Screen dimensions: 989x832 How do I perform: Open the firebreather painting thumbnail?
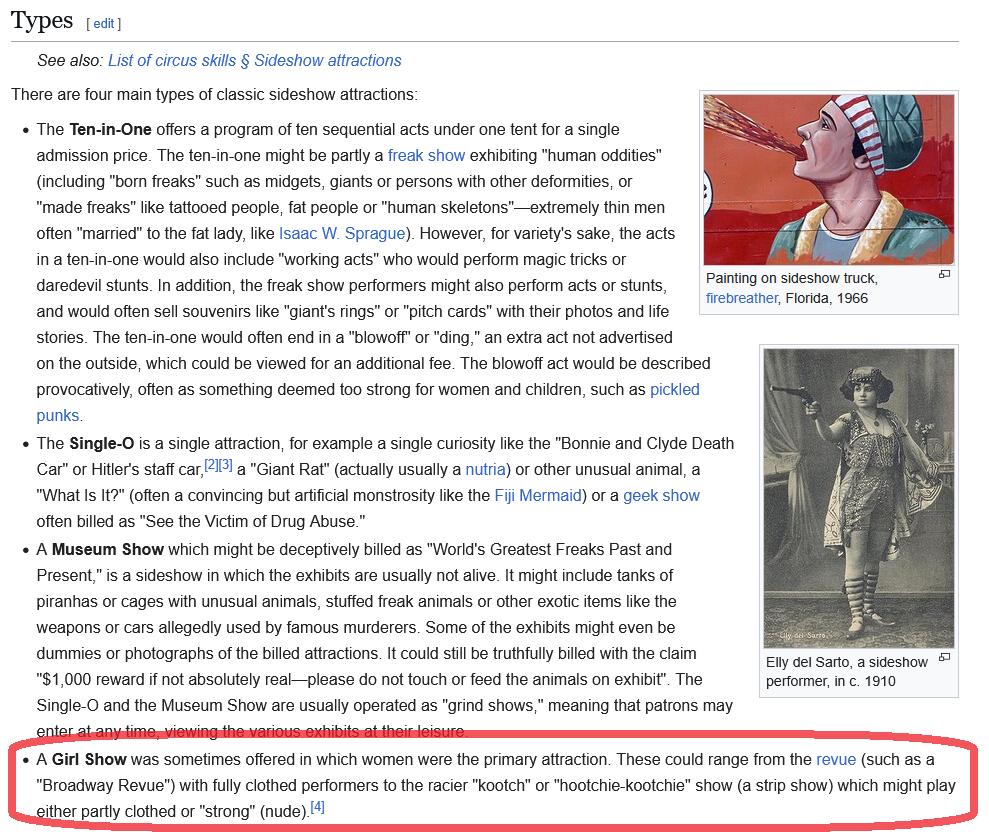[829, 180]
